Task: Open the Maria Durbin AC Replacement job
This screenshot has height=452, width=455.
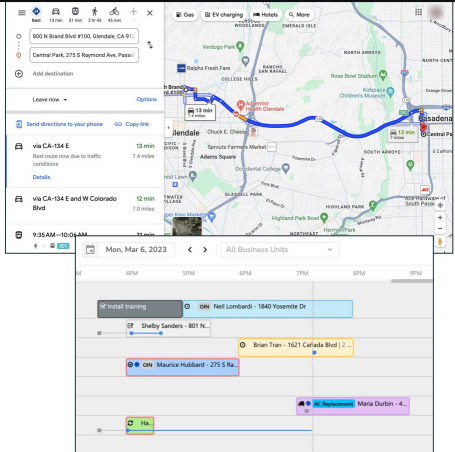Action: pyautogui.click(x=353, y=406)
